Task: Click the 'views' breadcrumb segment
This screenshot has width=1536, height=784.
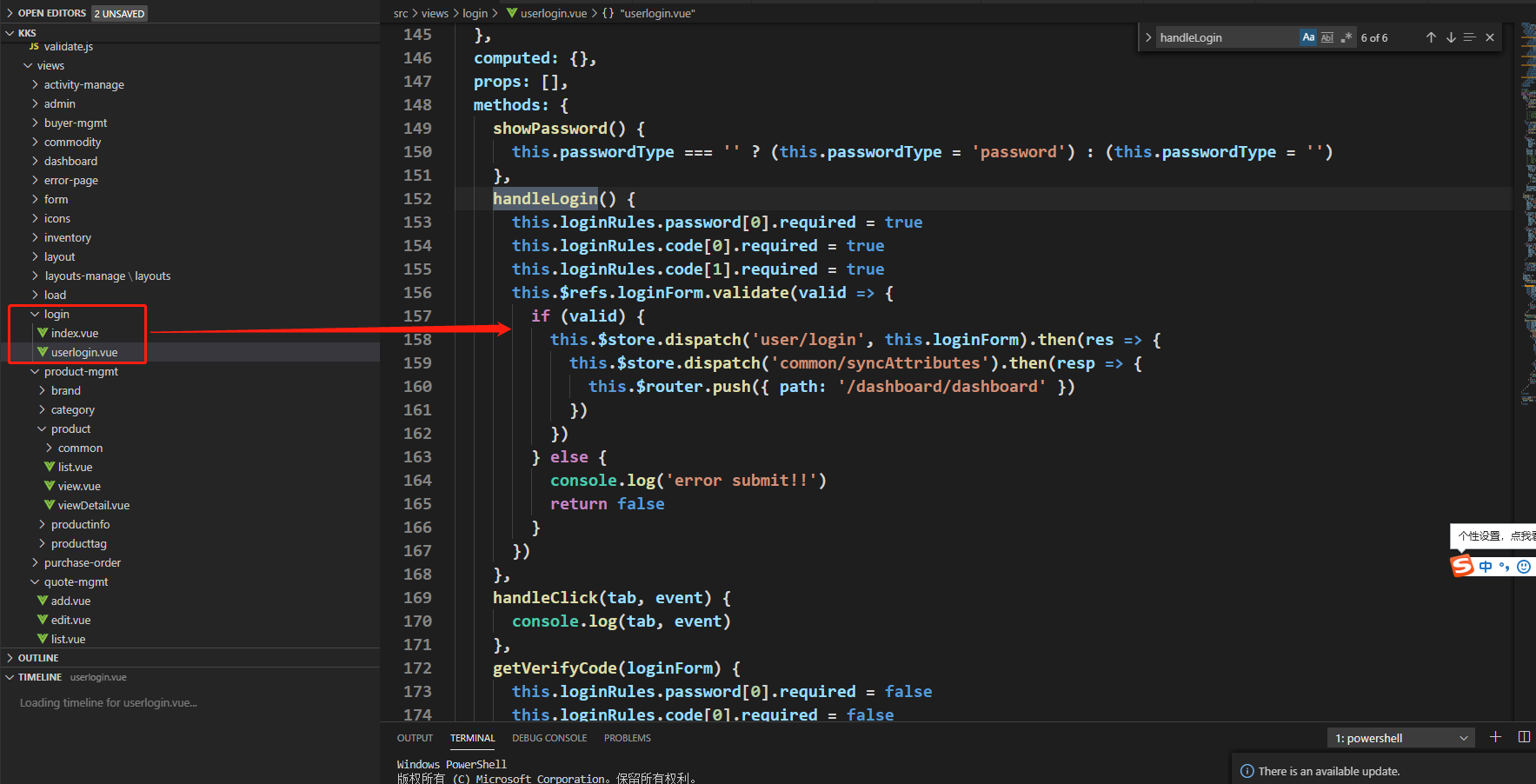Action: click(435, 13)
